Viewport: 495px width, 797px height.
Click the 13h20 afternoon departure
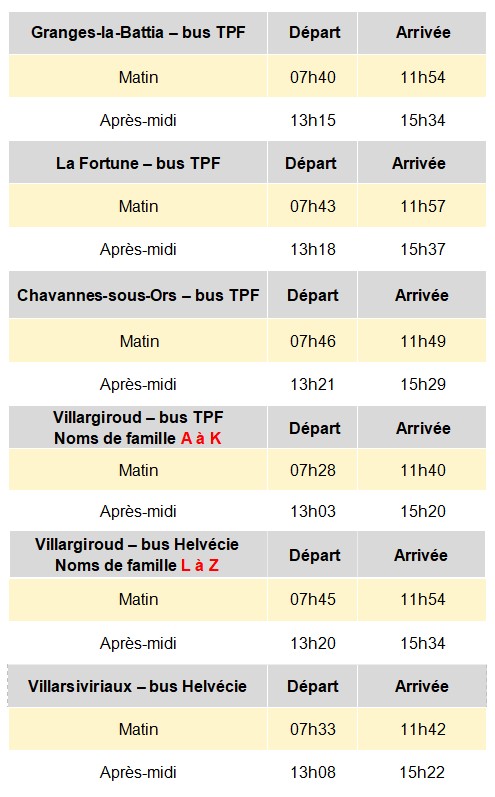pyautogui.click(x=313, y=643)
